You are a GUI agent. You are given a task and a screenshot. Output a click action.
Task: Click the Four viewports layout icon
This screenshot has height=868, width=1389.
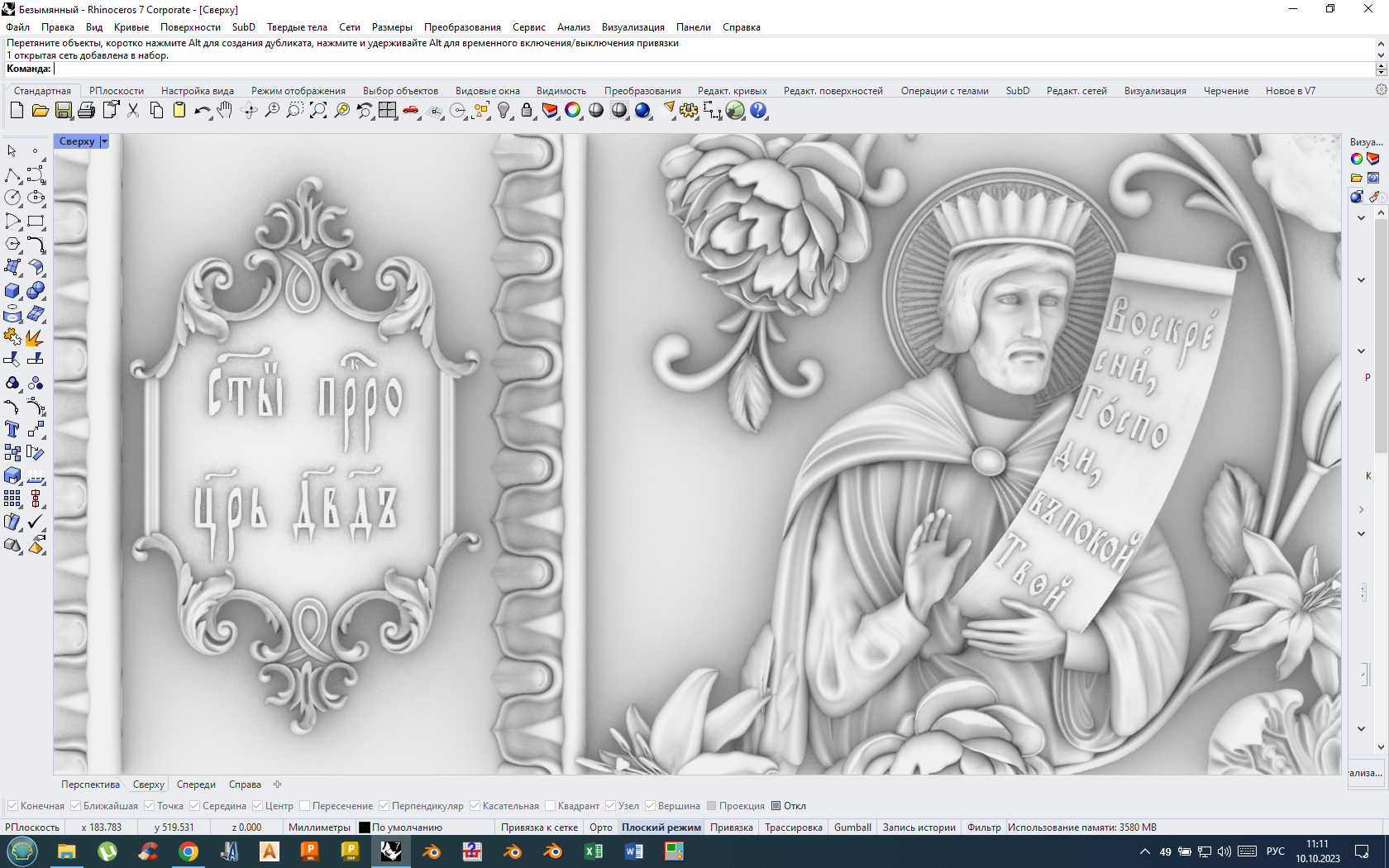tap(388, 110)
